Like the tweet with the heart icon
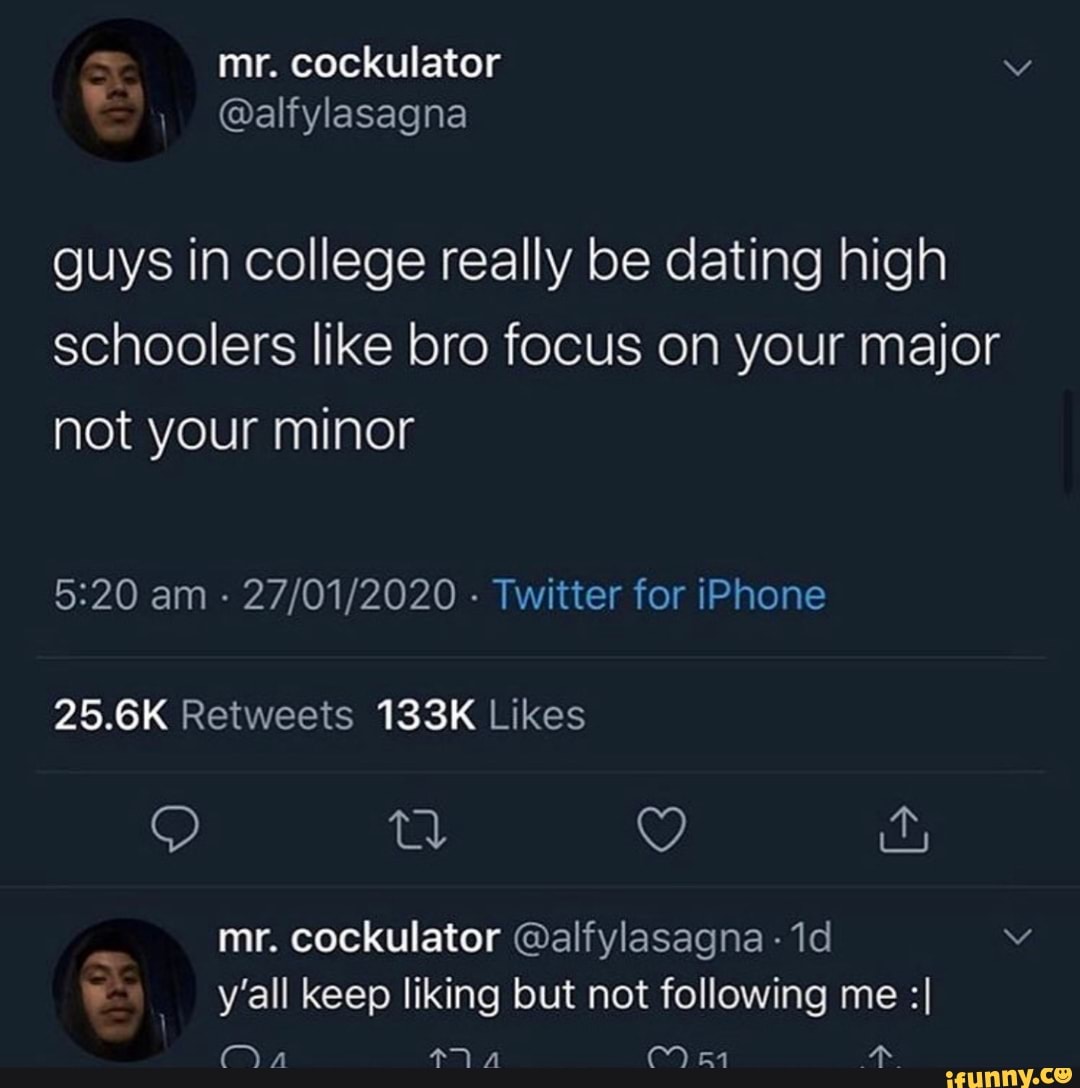 [x=661, y=829]
